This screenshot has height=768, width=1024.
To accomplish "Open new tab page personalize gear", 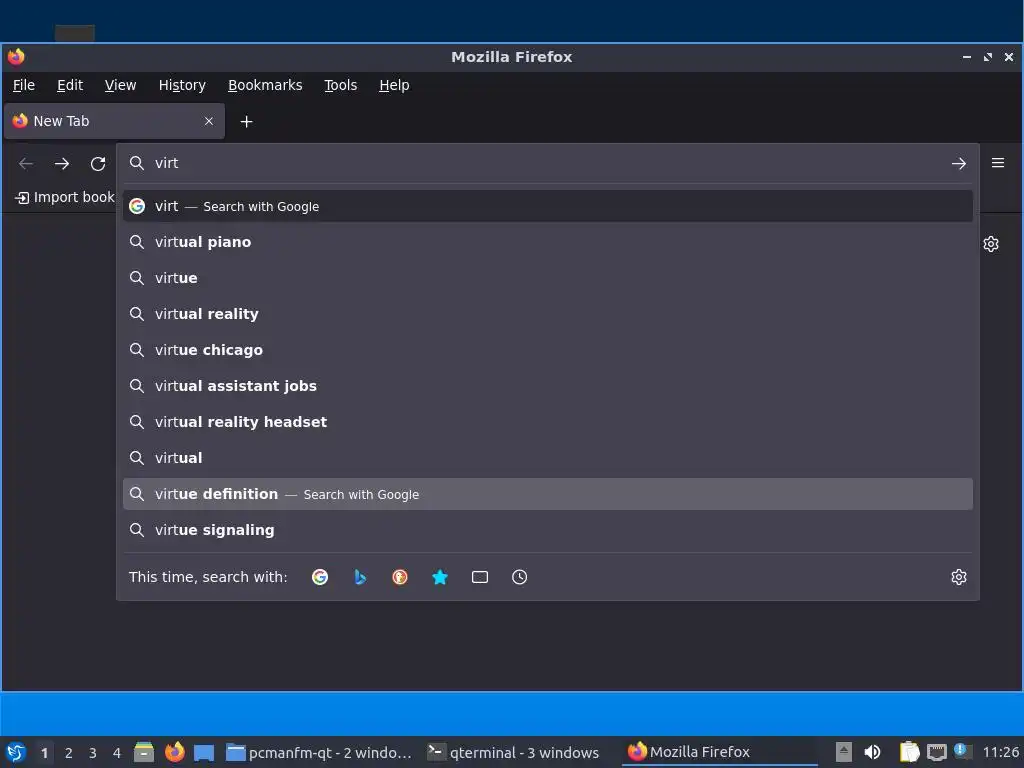I will point(991,244).
